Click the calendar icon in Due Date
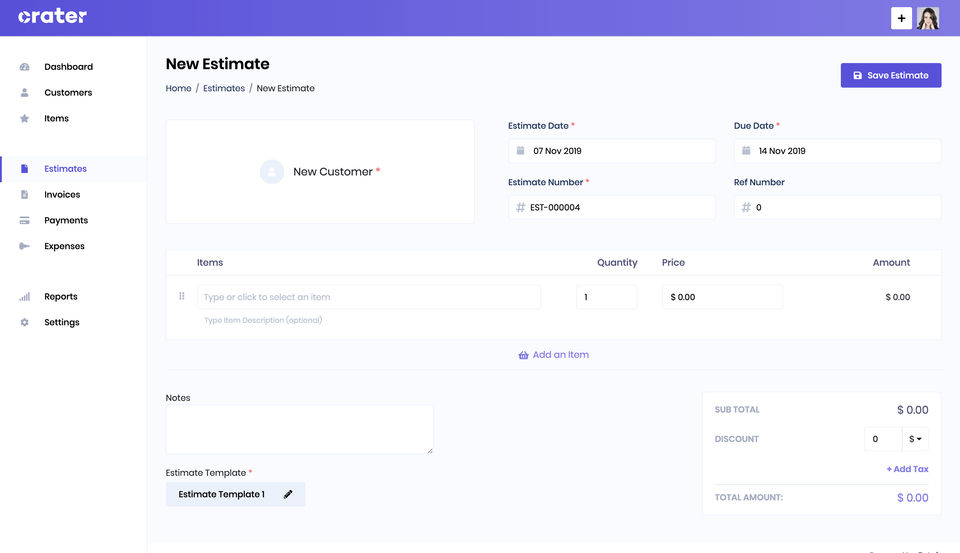The width and height of the screenshot is (960, 553). tap(746, 151)
